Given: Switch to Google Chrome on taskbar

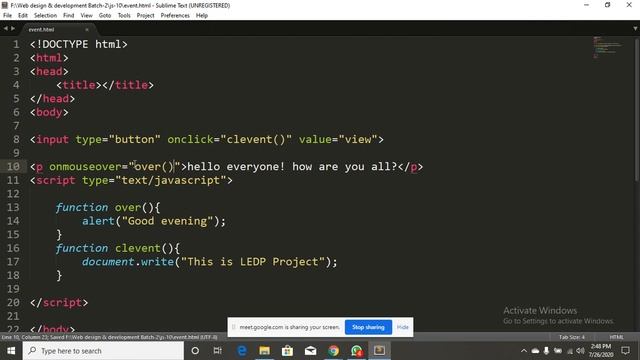Looking at the screenshot, I should [333, 351].
